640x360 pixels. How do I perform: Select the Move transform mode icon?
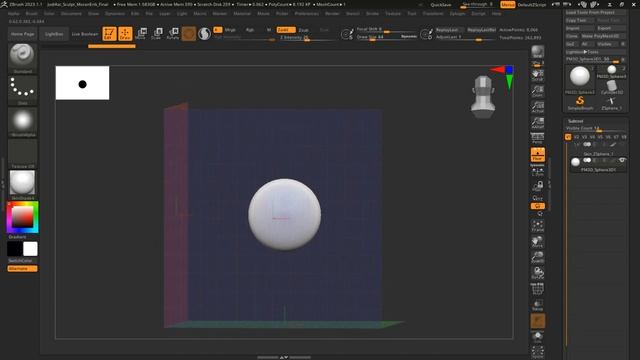tap(141, 33)
